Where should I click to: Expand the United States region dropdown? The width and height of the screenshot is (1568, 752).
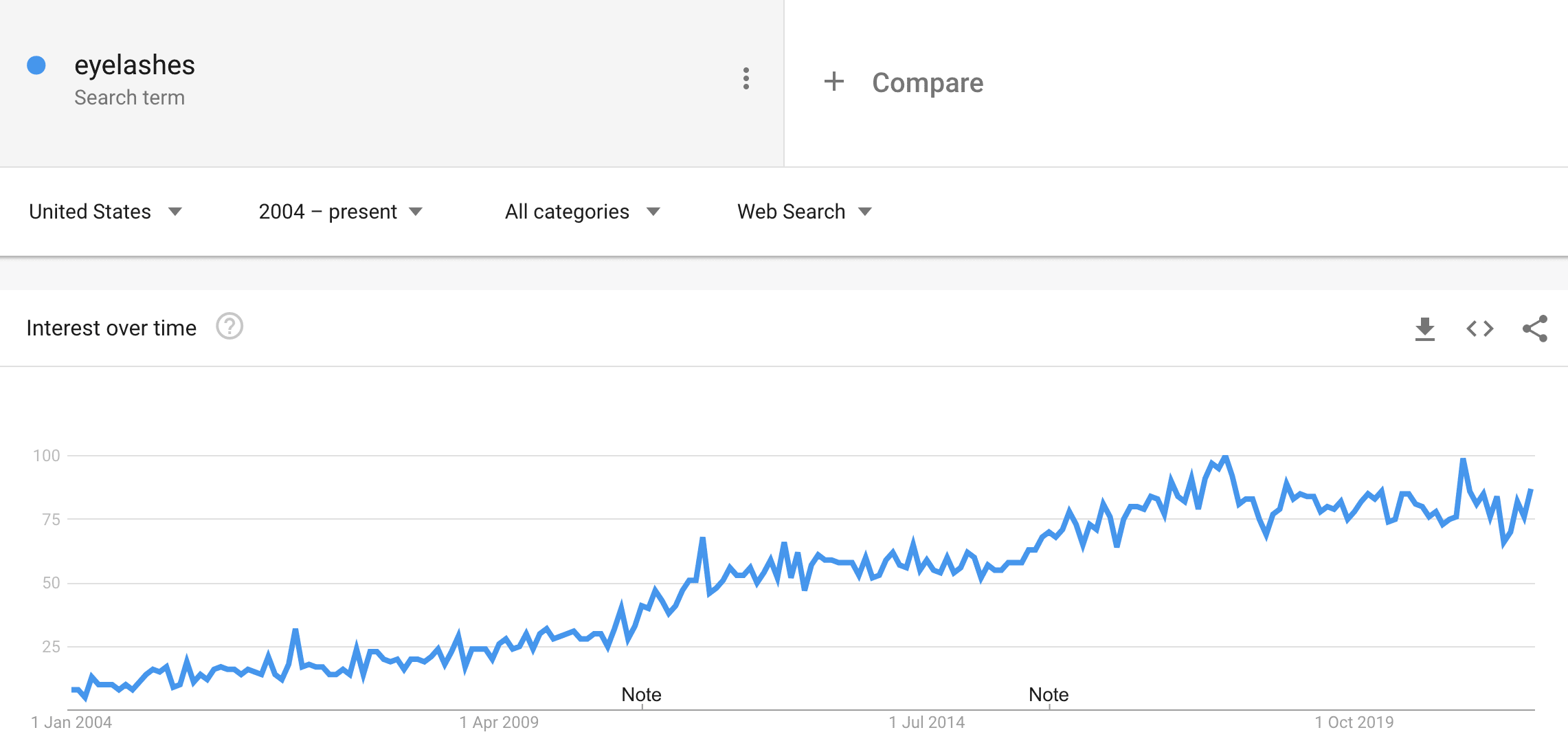105,212
